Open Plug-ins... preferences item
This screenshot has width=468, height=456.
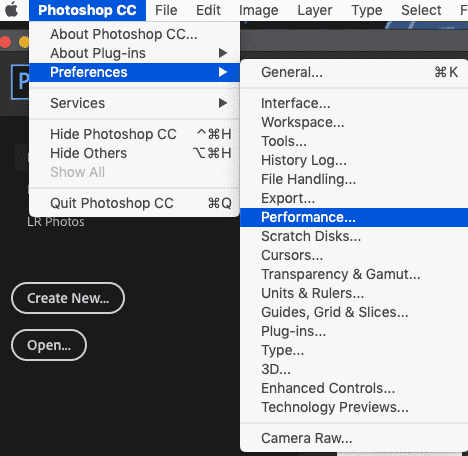[x=354, y=331]
